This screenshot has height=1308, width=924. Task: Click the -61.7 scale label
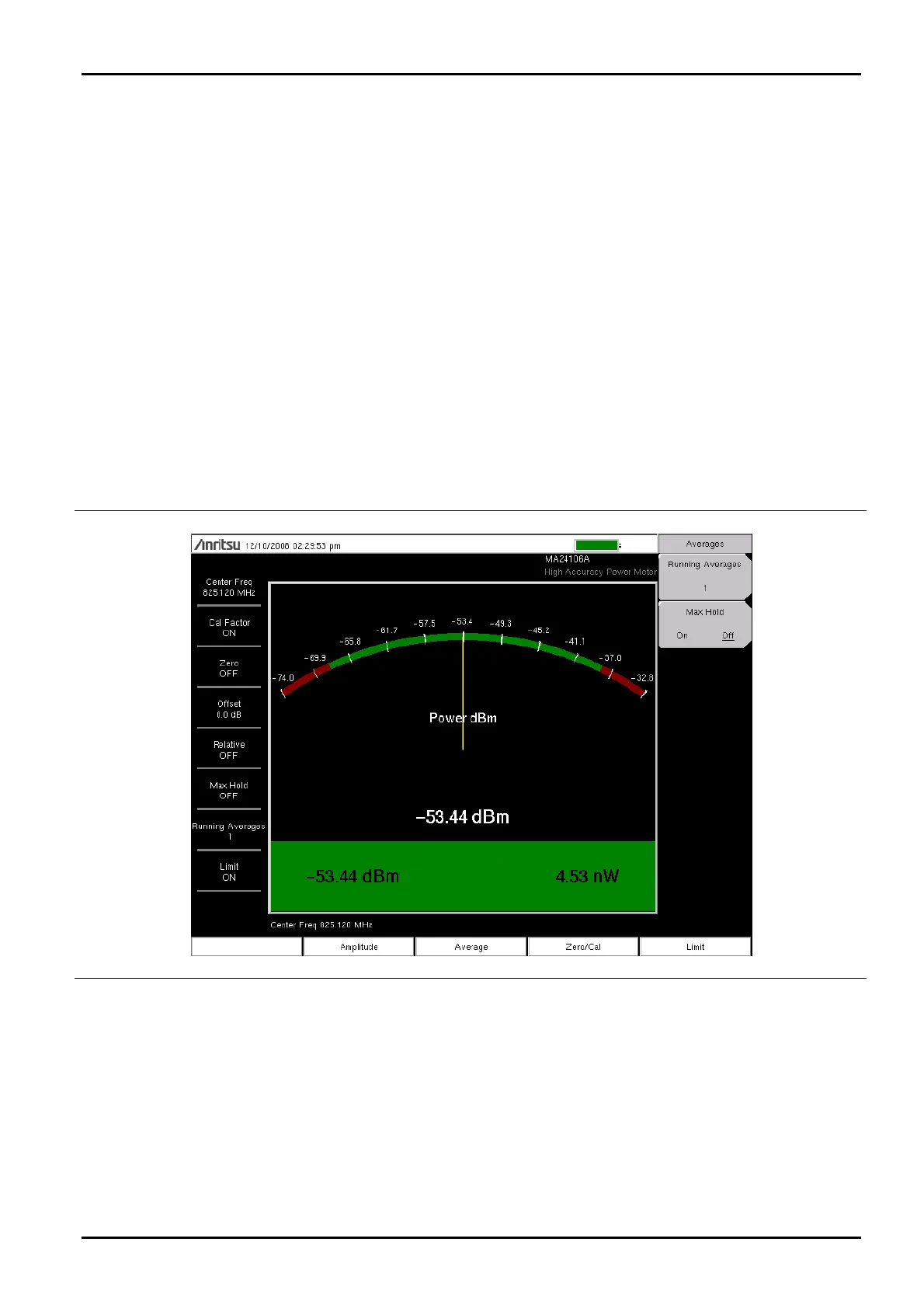pyautogui.click(x=387, y=631)
